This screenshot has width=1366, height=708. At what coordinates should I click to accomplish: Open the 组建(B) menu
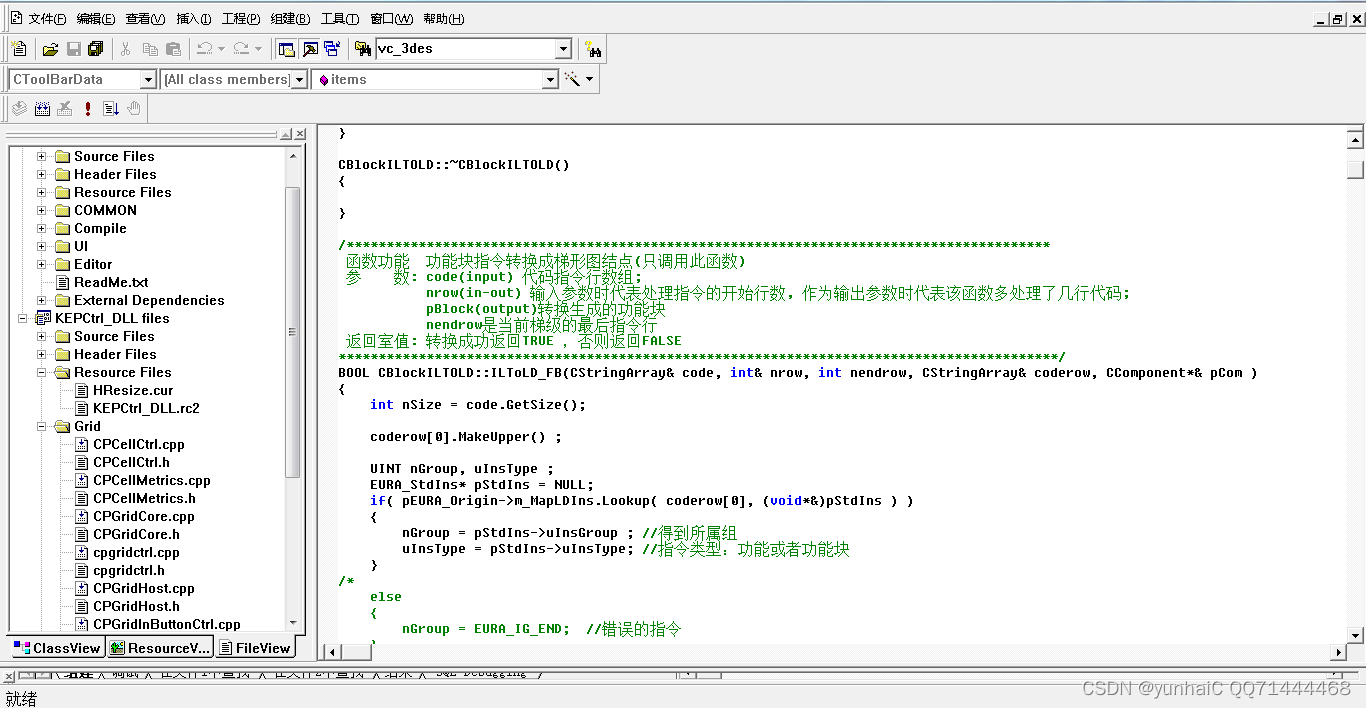[290, 19]
